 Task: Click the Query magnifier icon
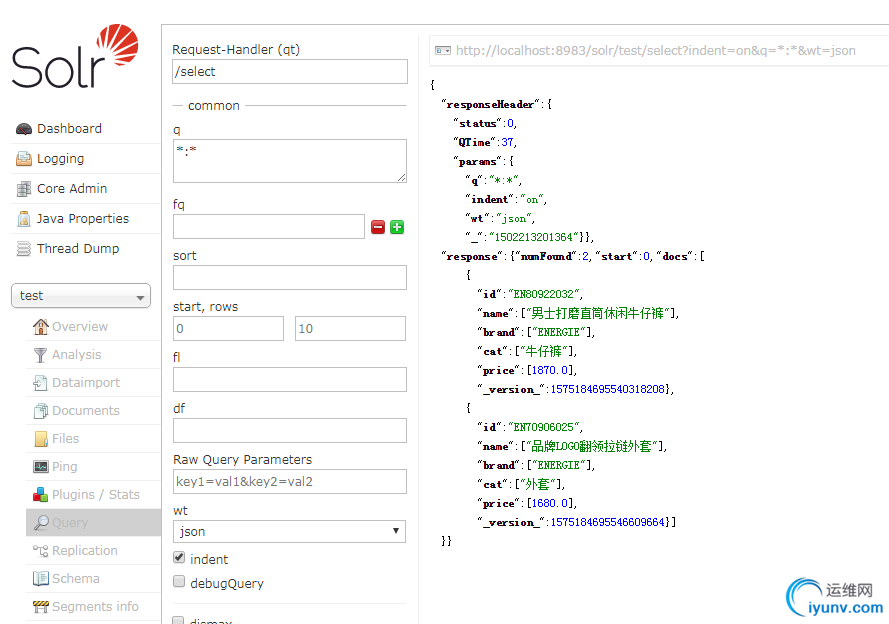[x=41, y=523]
